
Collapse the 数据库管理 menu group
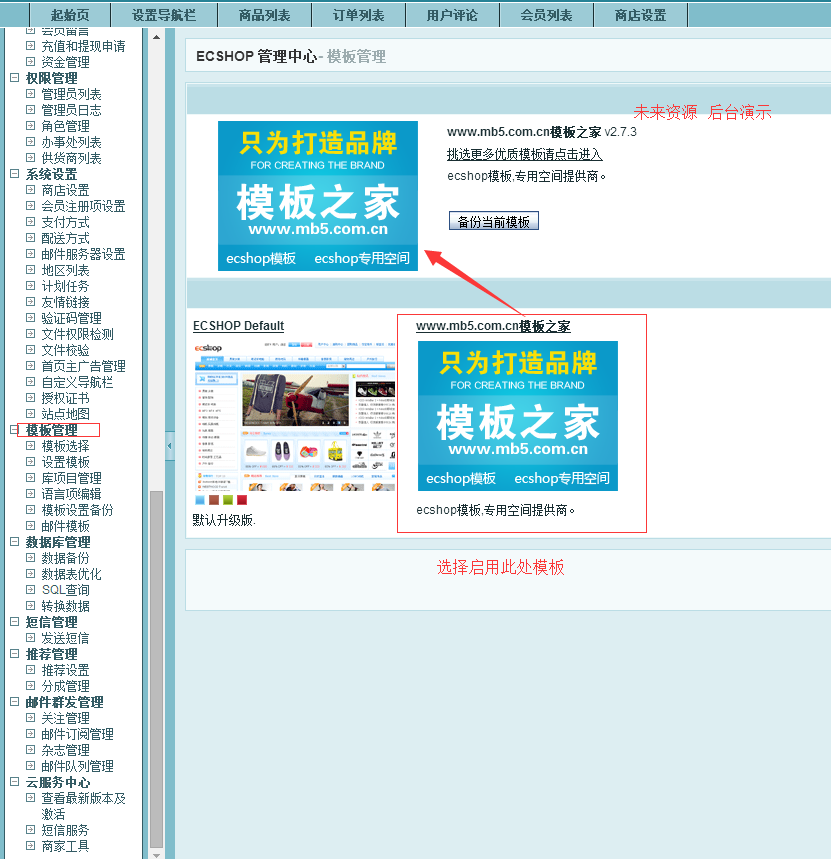click(15, 542)
